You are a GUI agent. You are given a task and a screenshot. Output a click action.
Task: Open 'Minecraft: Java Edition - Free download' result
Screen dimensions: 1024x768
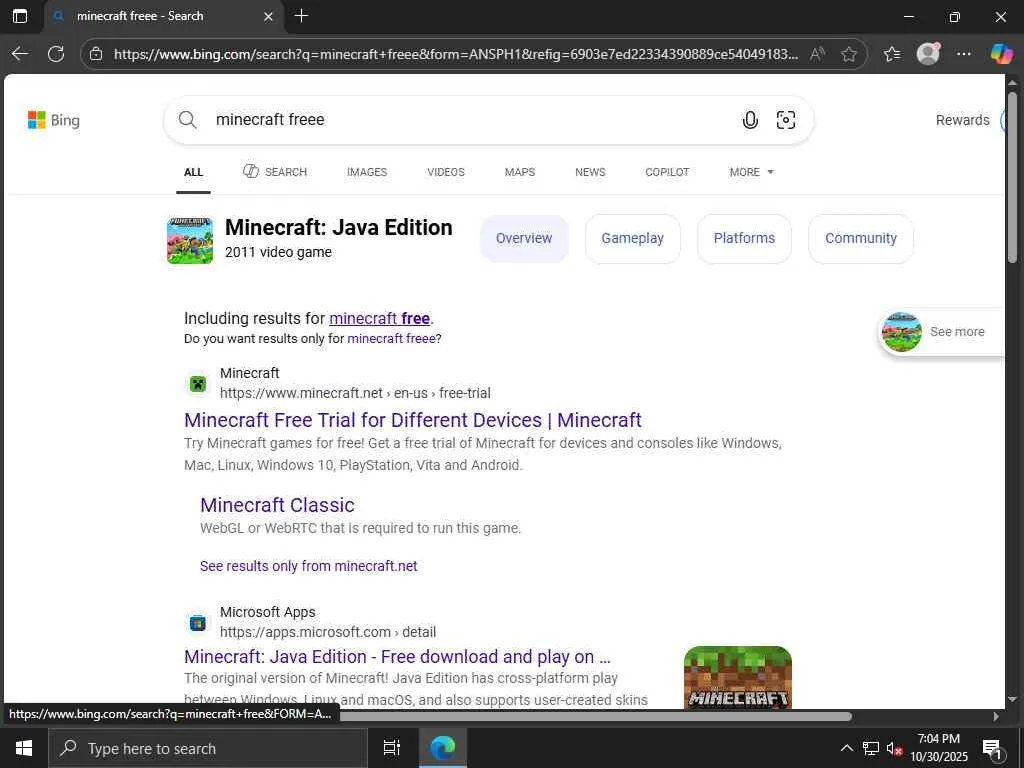click(398, 657)
